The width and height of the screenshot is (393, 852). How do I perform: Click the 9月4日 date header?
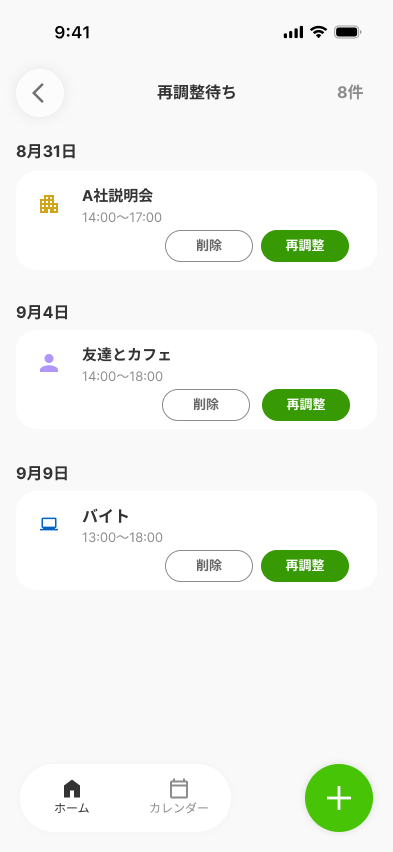(42, 312)
